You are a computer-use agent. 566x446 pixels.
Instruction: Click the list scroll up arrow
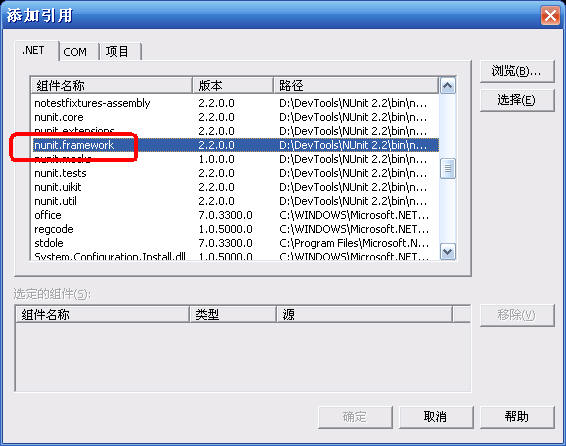[x=448, y=86]
